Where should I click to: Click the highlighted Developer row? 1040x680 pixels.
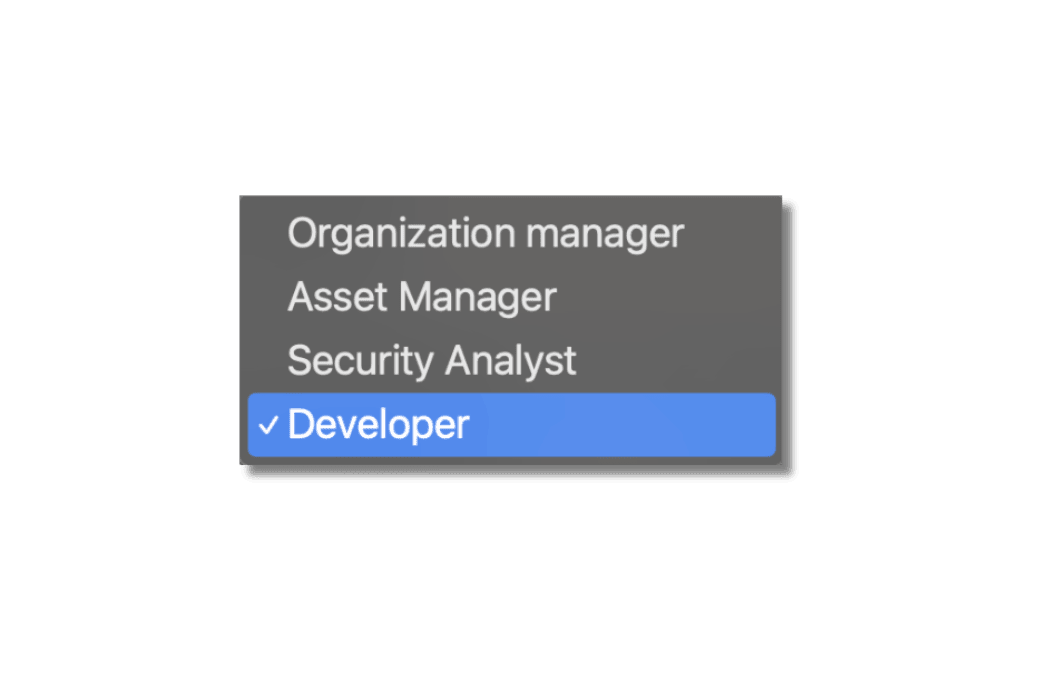pos(510,424)
